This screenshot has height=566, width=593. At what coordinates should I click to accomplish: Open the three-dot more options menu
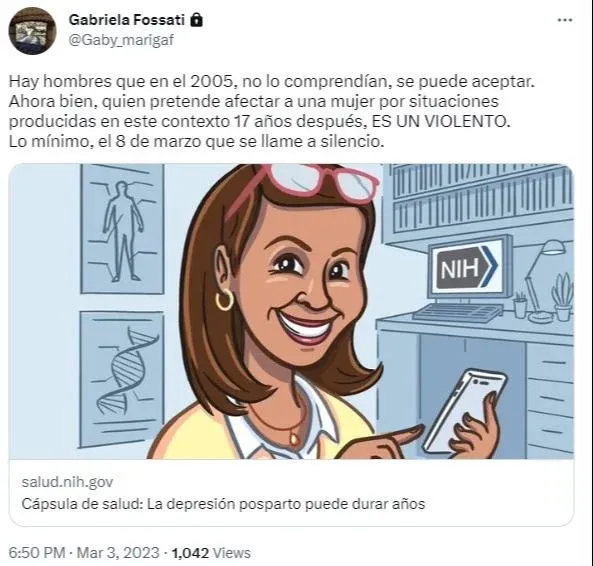565,20
